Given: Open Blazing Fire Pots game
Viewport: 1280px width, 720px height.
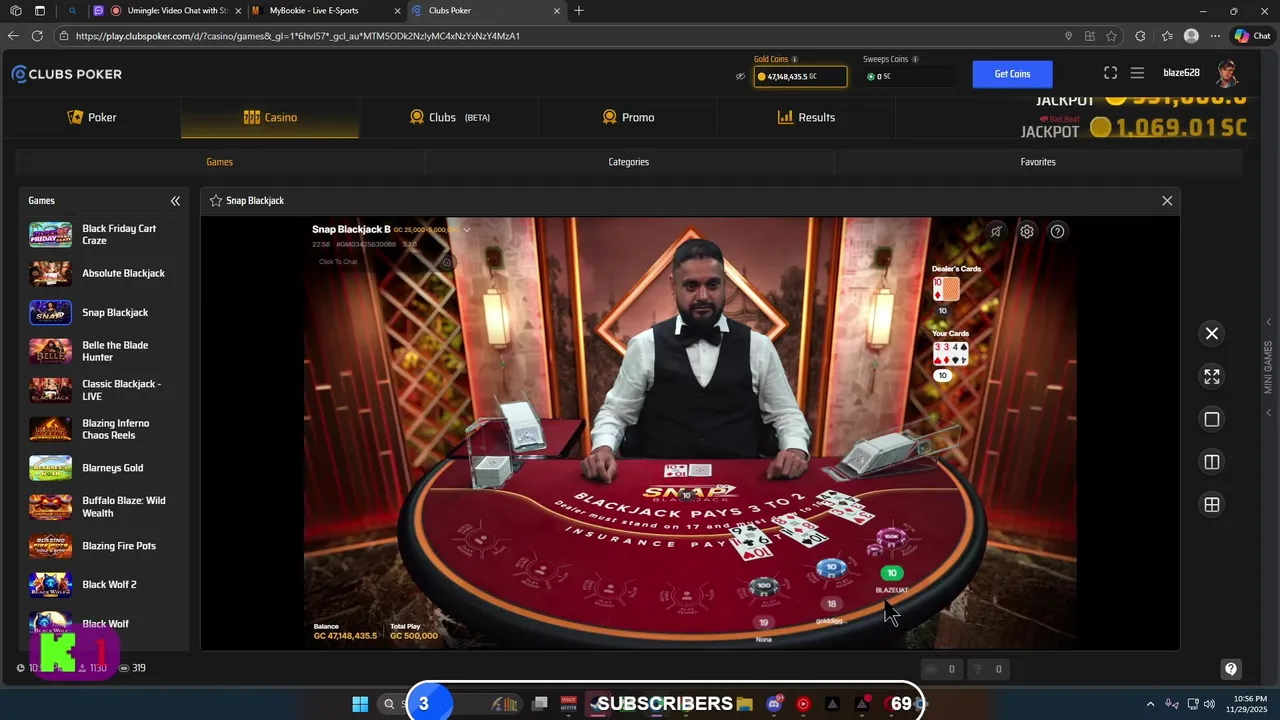Looking at the screenshot, I should [x=102, y=546].
